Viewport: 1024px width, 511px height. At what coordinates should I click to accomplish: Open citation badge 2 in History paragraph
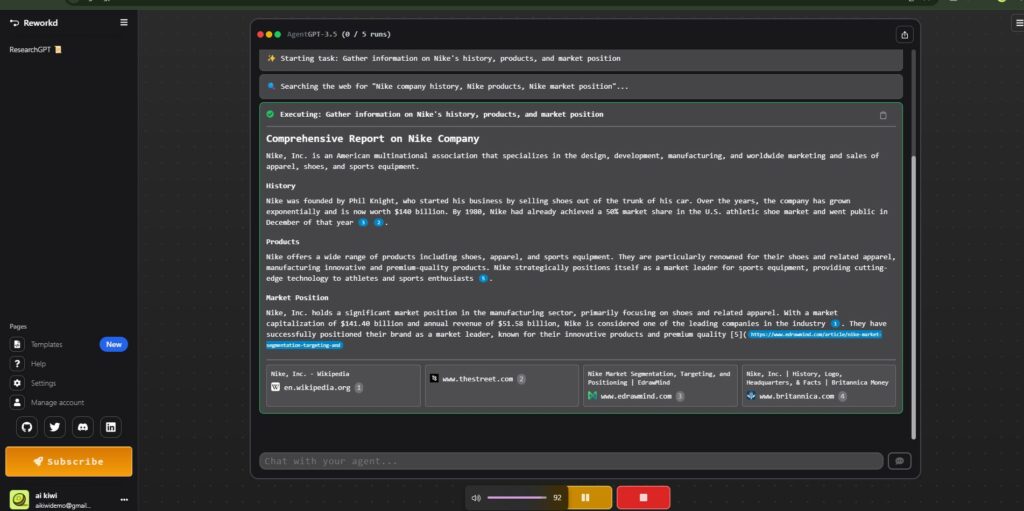[378, 223]
